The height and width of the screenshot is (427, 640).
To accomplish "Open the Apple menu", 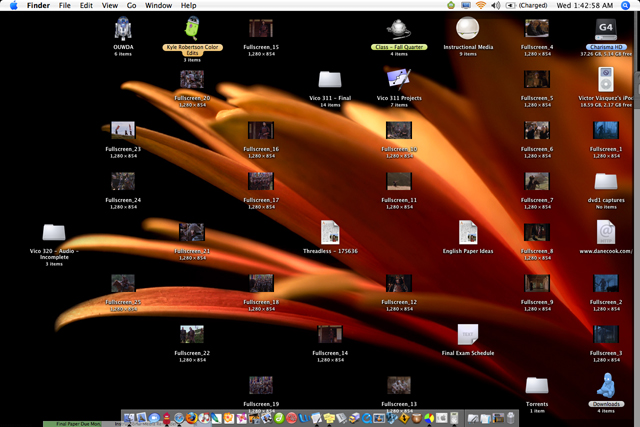I will point(12,6).
